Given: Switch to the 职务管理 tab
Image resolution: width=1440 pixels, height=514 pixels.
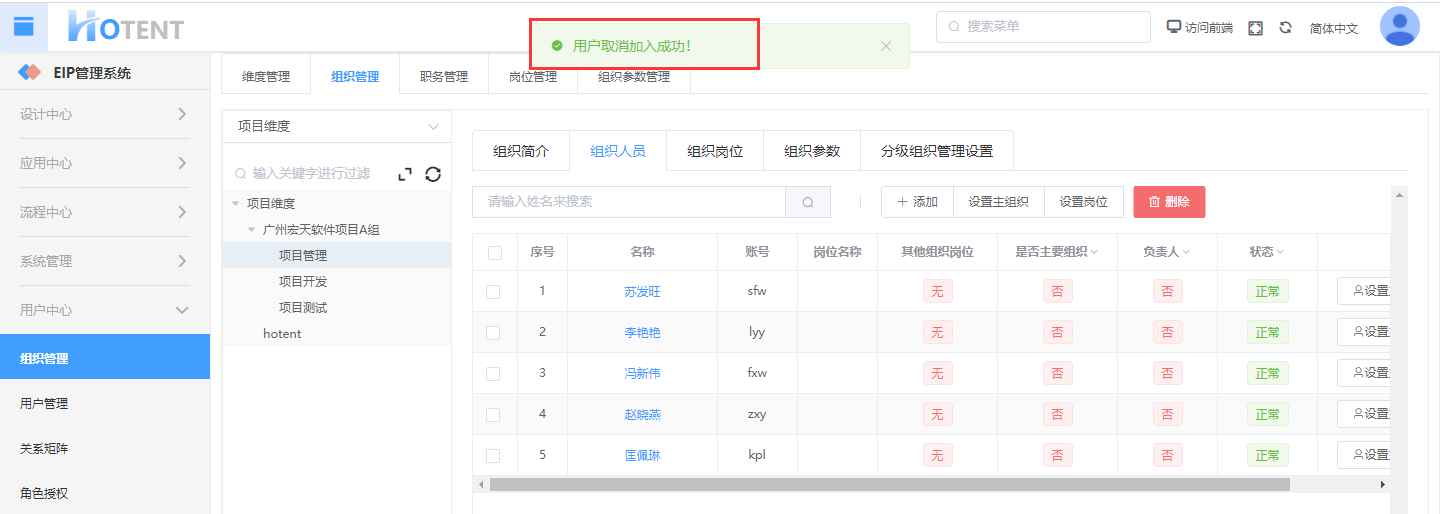Looking at the screenshot, I should pyautogui.click(x=444, y=76).
